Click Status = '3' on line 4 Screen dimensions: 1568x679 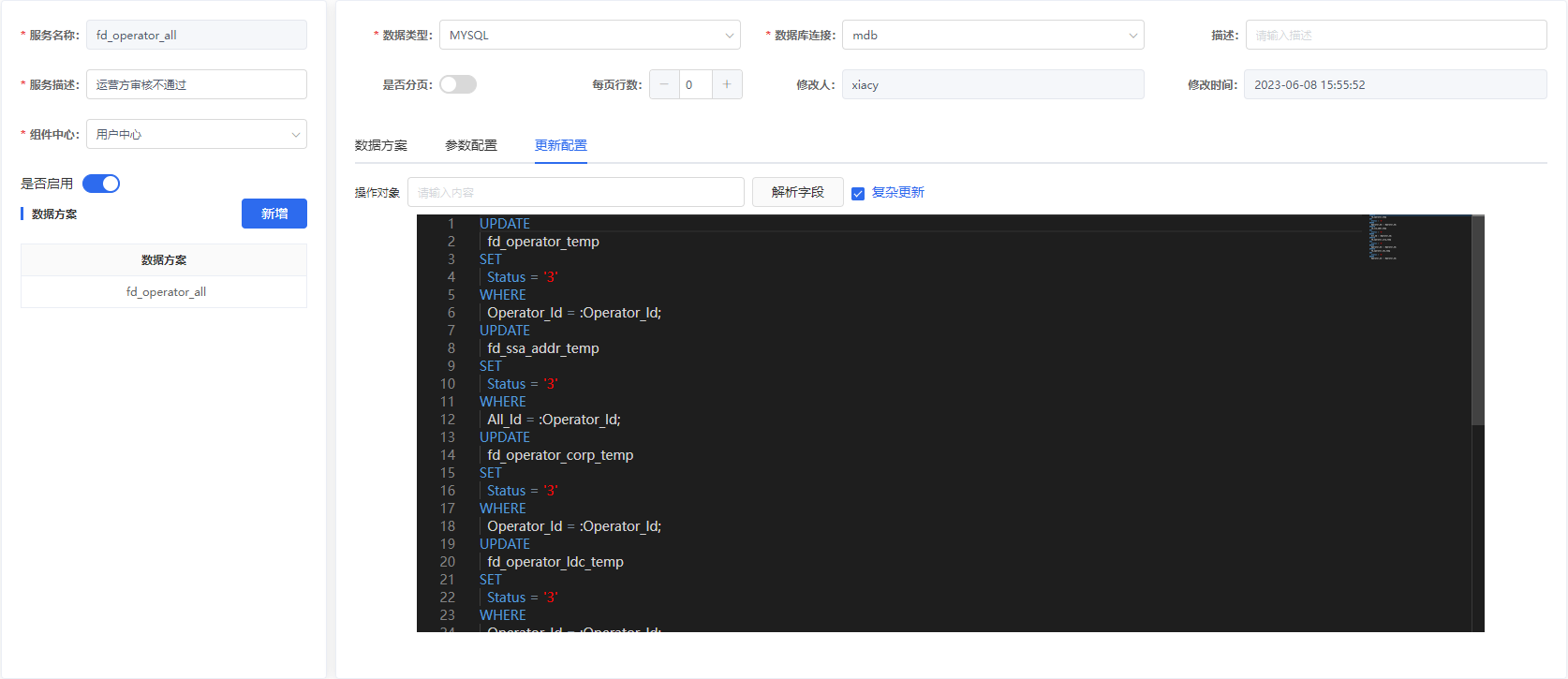coord(523,277)
